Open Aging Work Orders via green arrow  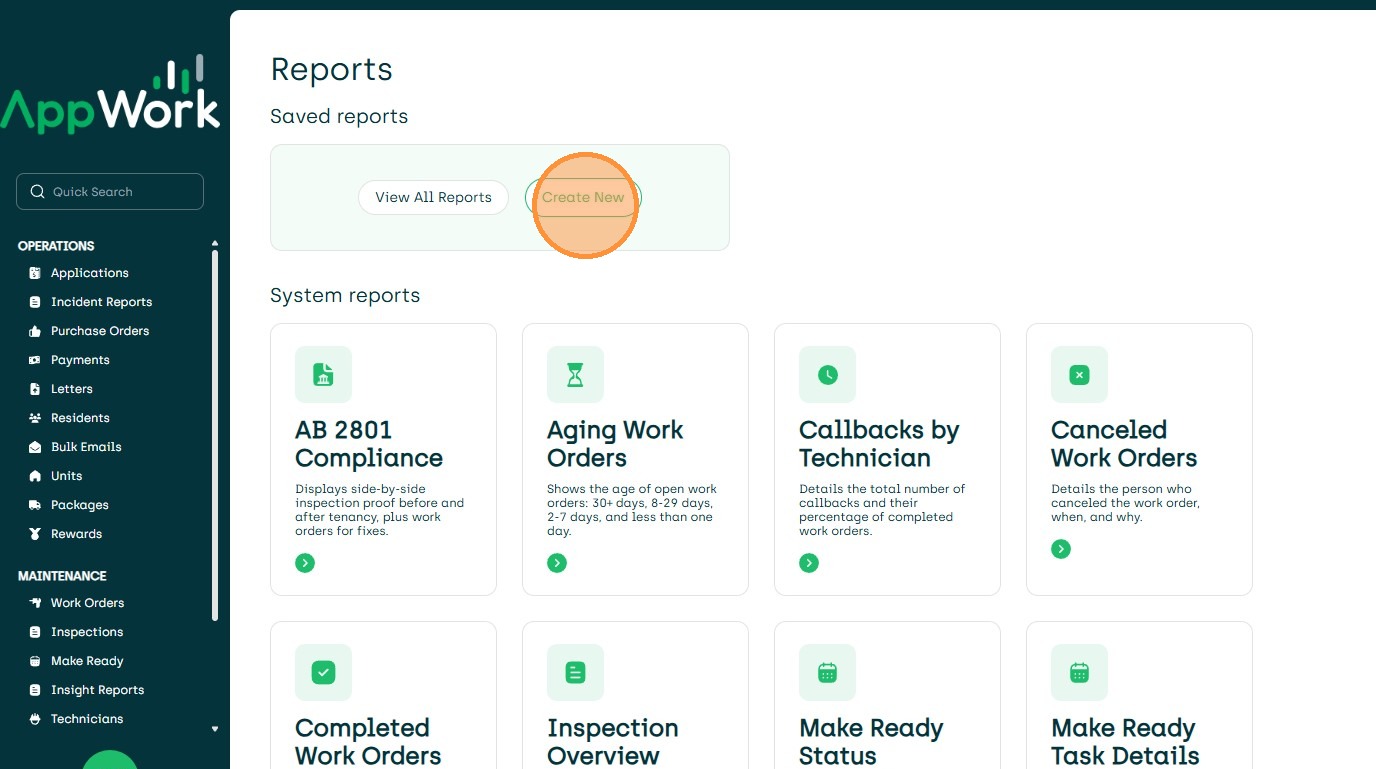click(x=557, y=563)
